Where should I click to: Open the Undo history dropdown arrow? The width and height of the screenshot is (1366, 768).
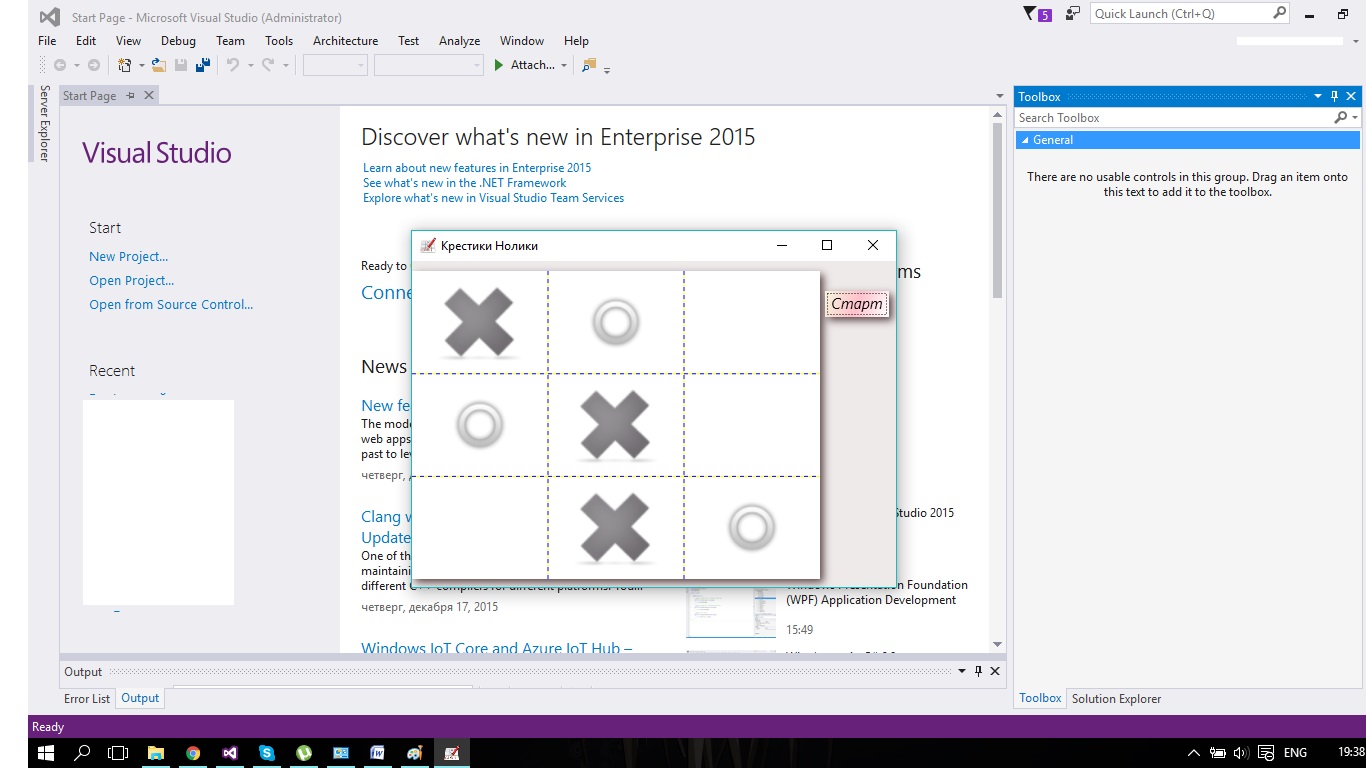coord(249,65)
